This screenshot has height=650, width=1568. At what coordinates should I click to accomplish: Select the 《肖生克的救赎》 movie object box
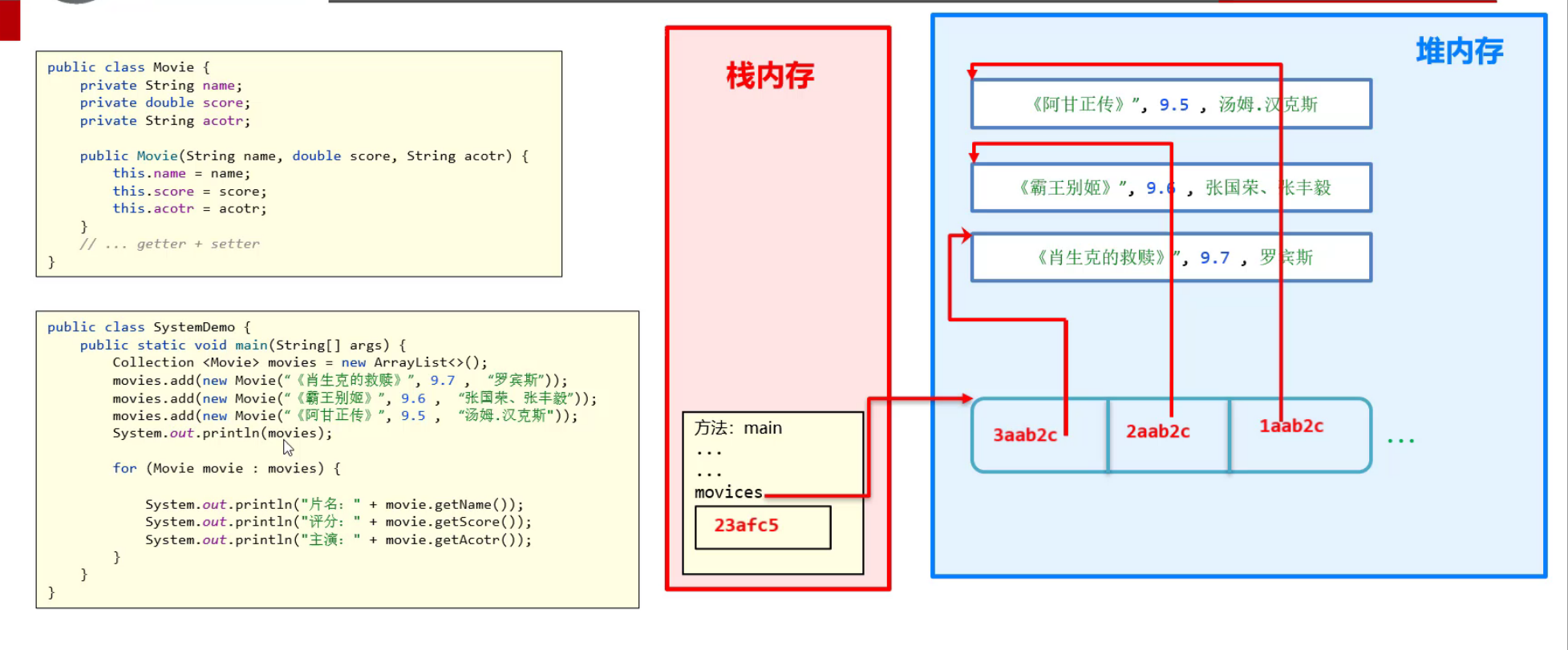[1171, 257]
